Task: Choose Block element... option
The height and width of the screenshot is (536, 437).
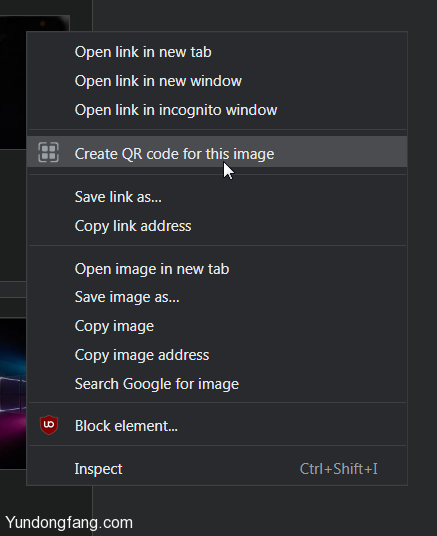Action: pos(217,426)
